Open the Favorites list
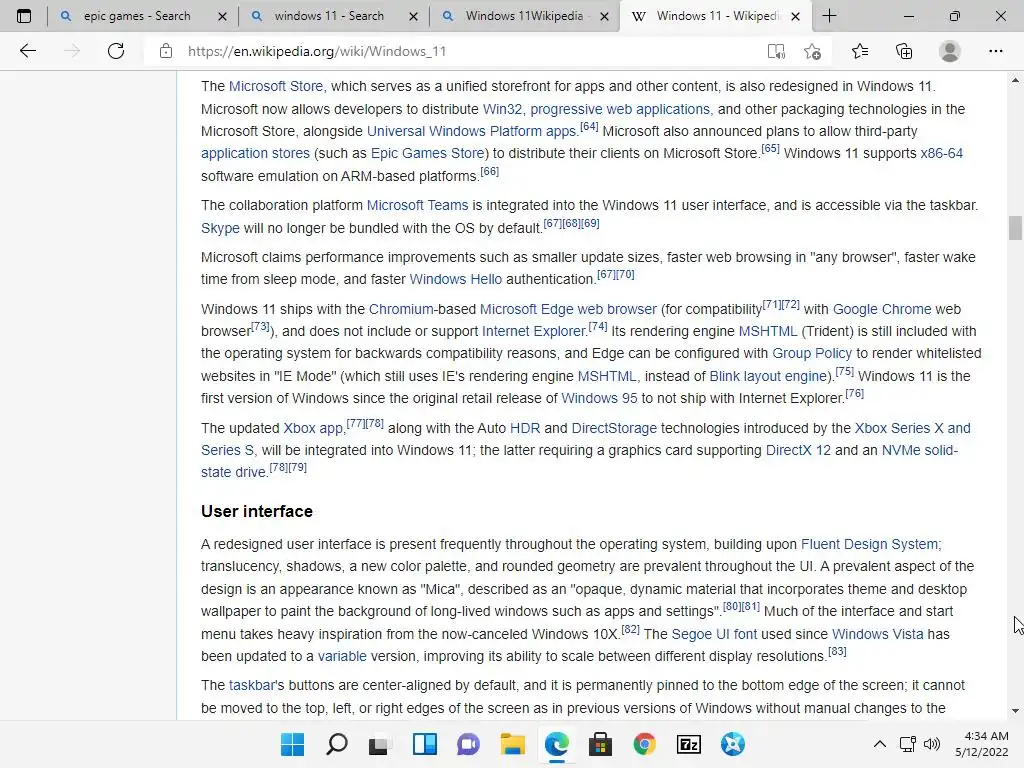The width and height of the screenshot is (1024, 768). tap(860, 51)
